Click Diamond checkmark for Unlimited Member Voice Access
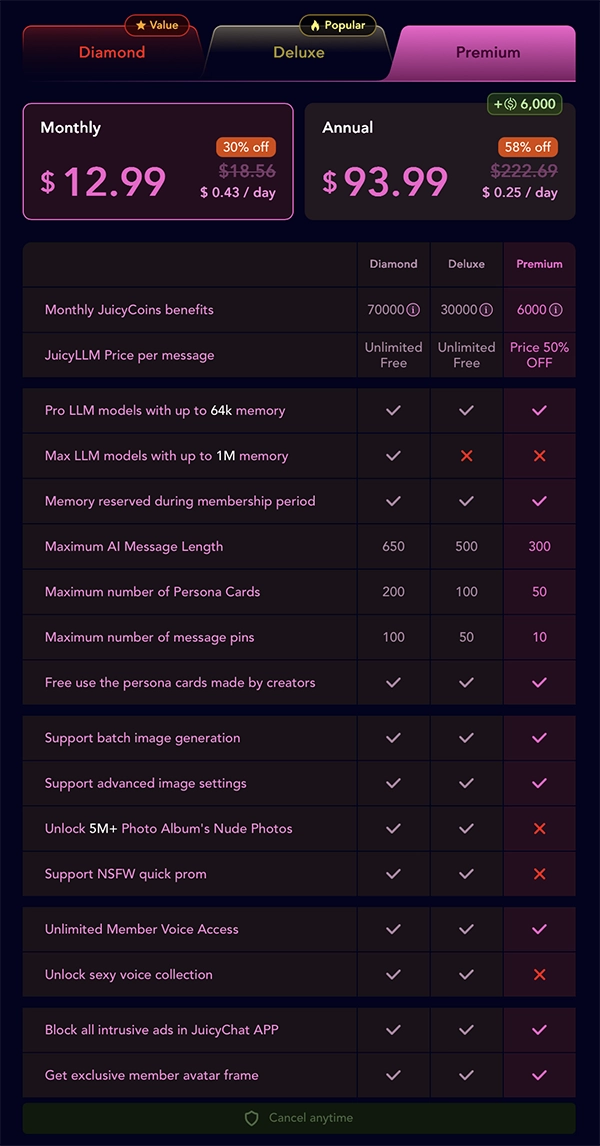The image size is (600, 1146). click(x=393, y=929)
